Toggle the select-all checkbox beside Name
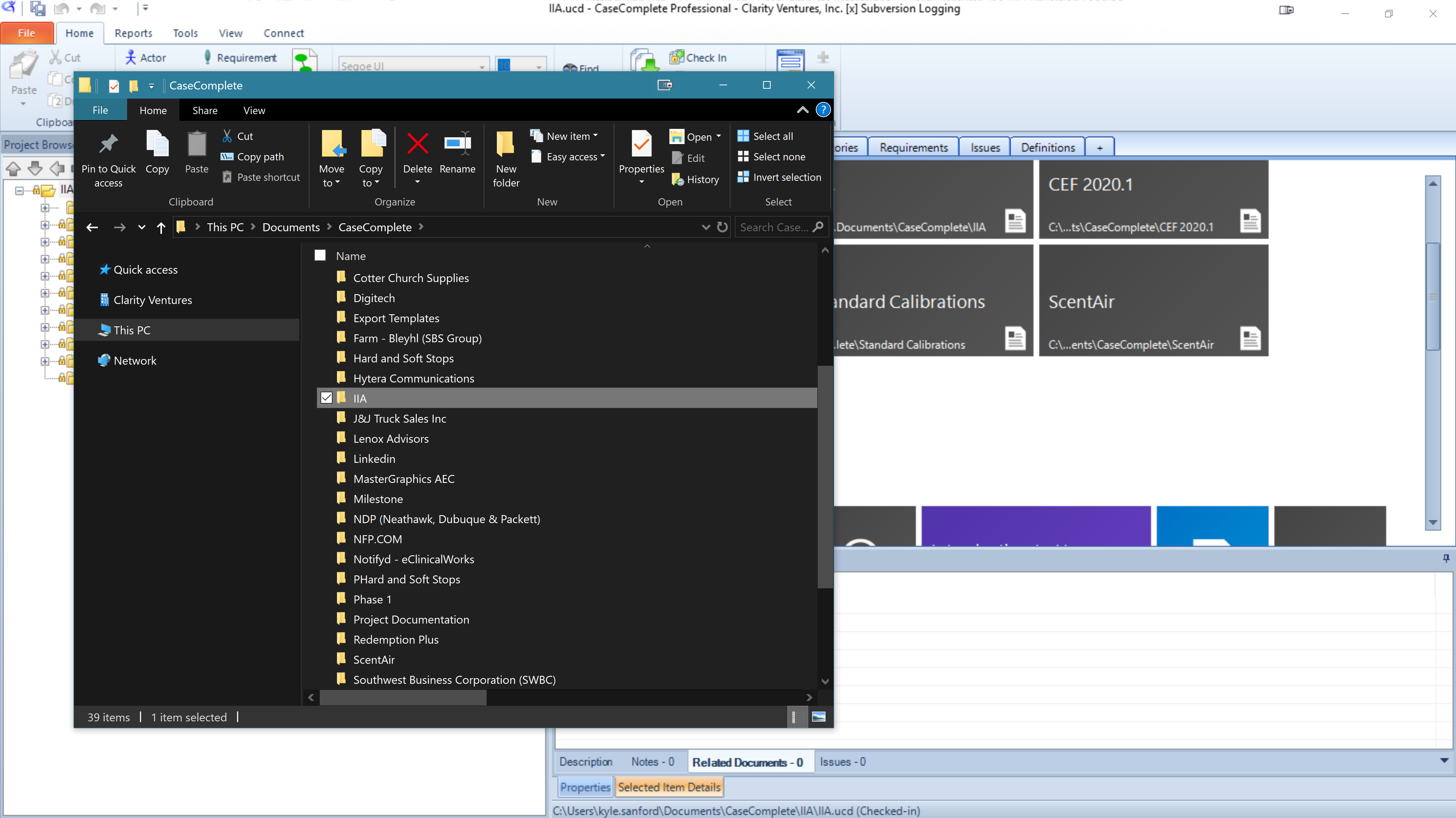The width and height of the screenshot is (1456, 818). click(x=320, y=255)
